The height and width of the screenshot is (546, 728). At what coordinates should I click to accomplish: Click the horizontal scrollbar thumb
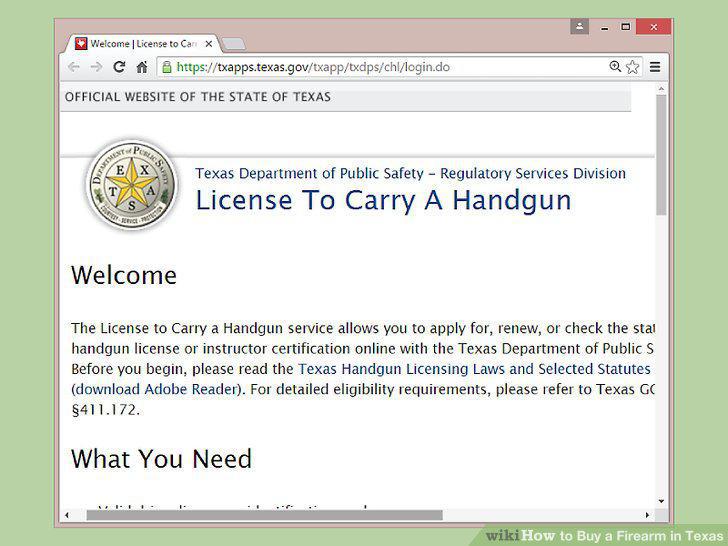pyautogui.click(x=265, y=515)
